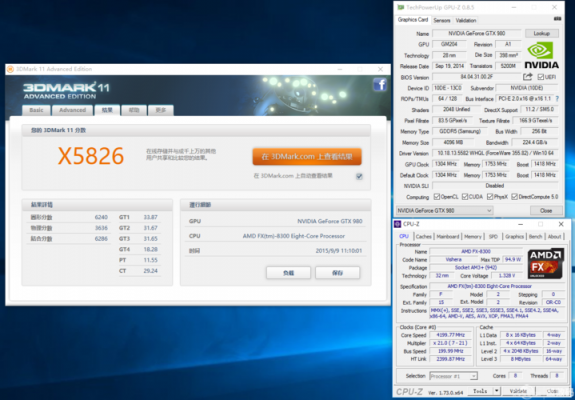Toggle the PhysX checkbox
This screenshot has width=575, height=400.
490,197
